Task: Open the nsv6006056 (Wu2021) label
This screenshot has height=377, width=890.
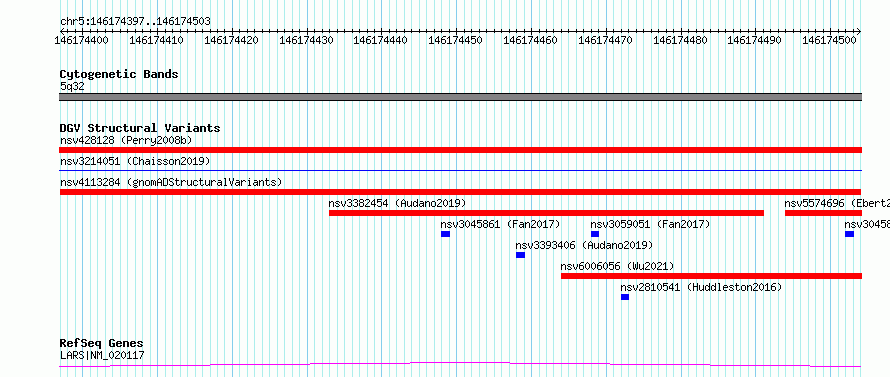Action: [x=618, y=266]
